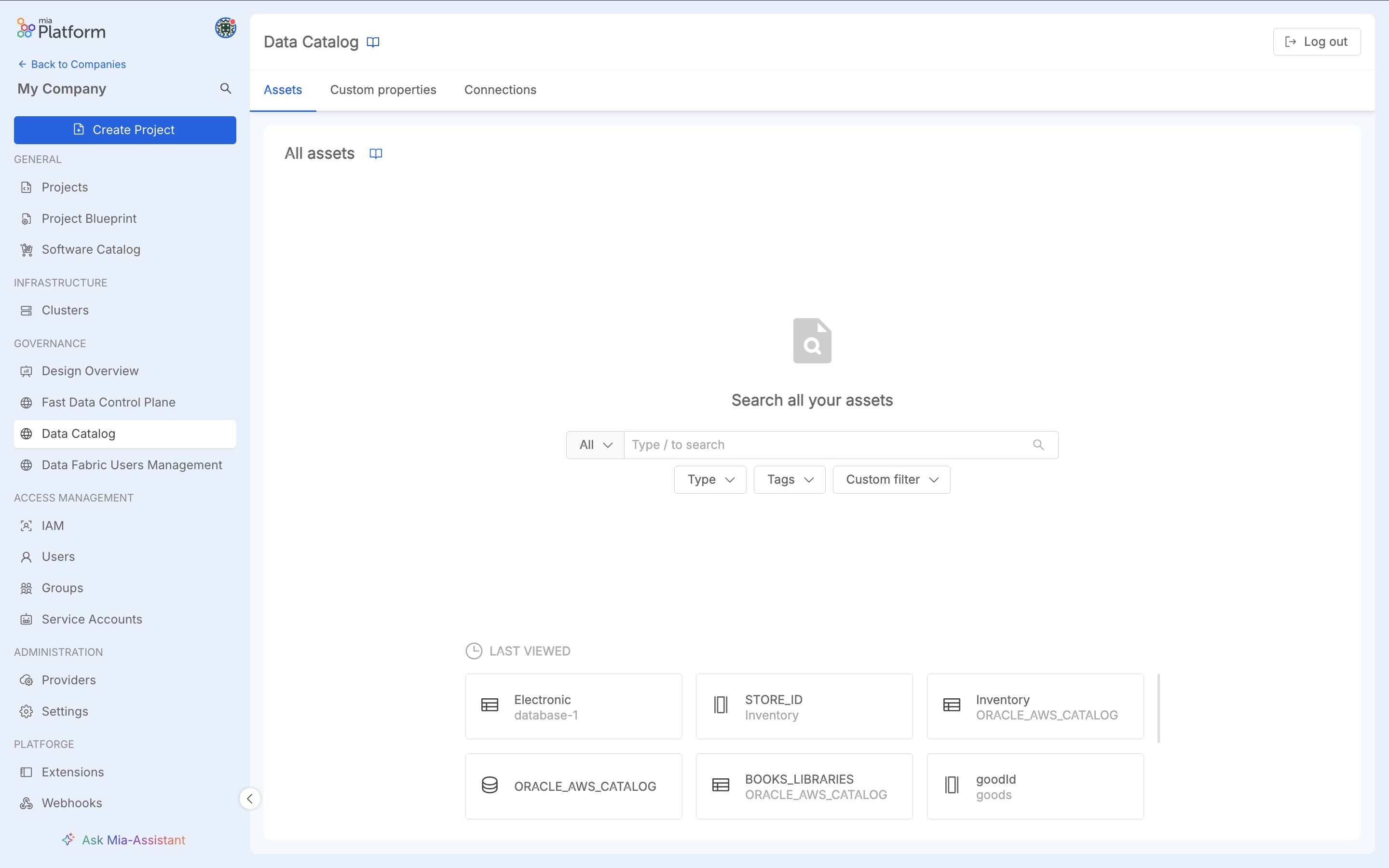Select the Electronic database-1 asset thumbnail
Viewport: 1389px width, 868px height.
pyautogui.click(x=574, y=707)
